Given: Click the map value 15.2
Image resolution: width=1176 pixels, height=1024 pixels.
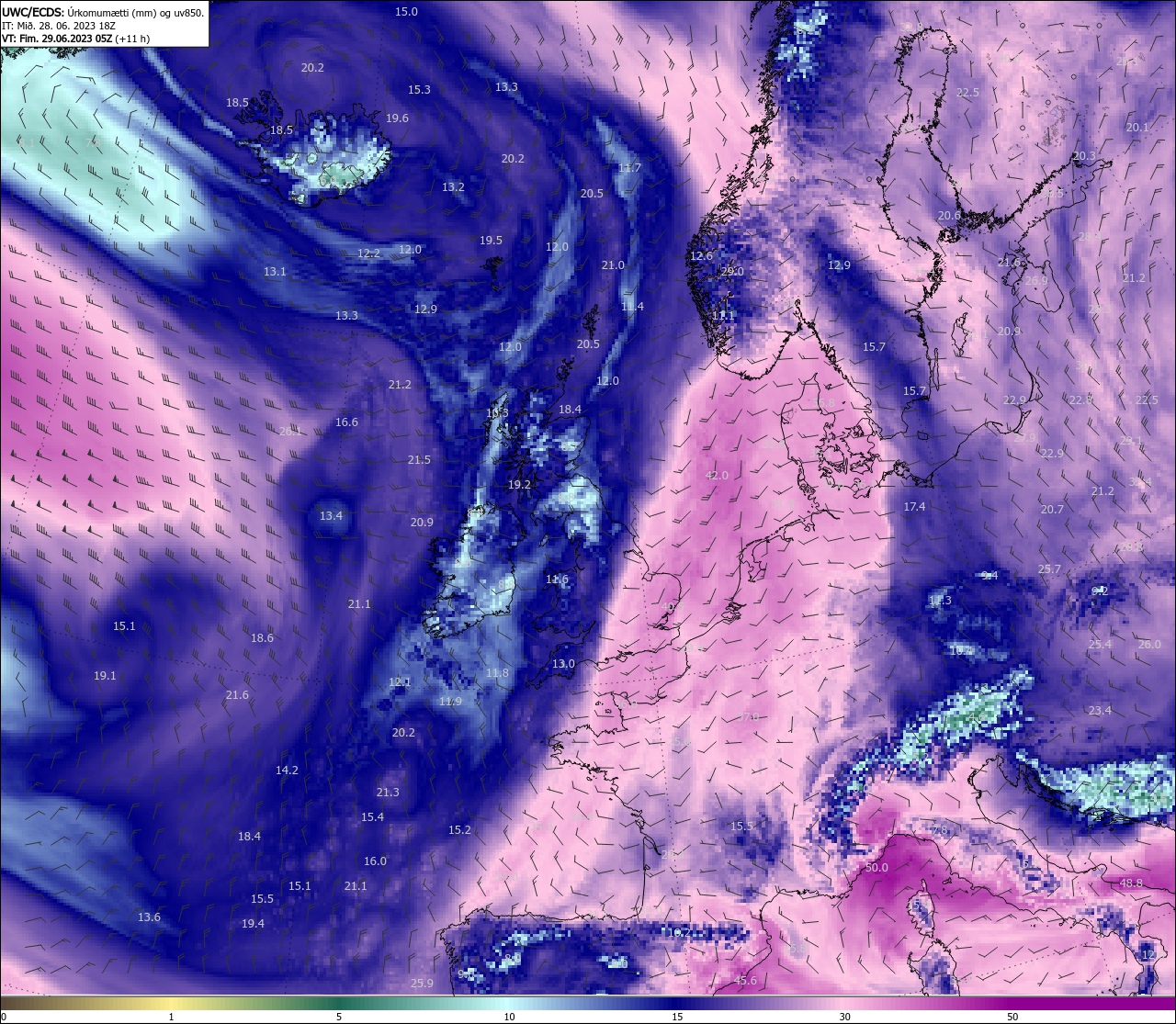Looking at the screenshot, I should pos(459,830).
